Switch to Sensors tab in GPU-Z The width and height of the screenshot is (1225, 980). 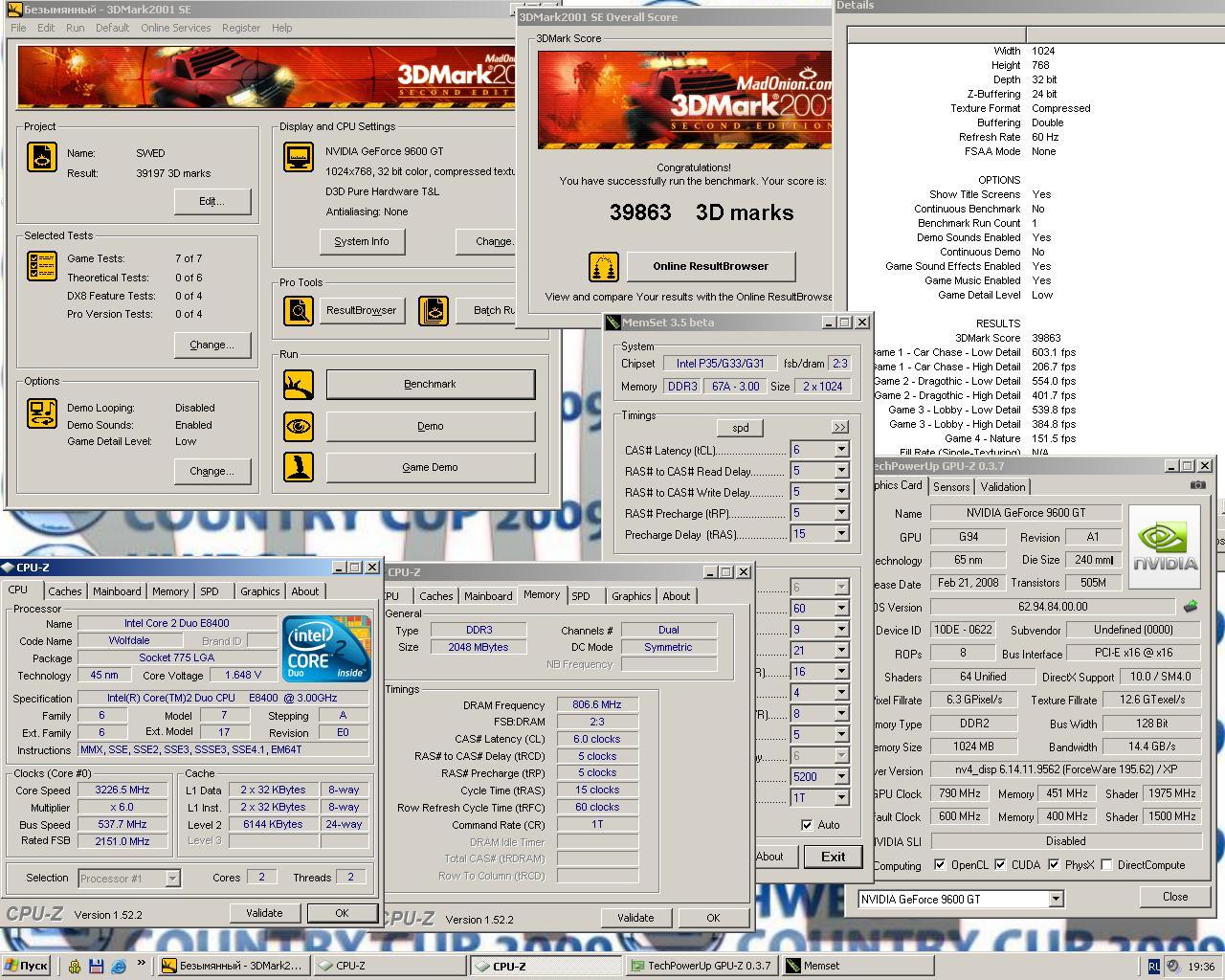[951, 487]
